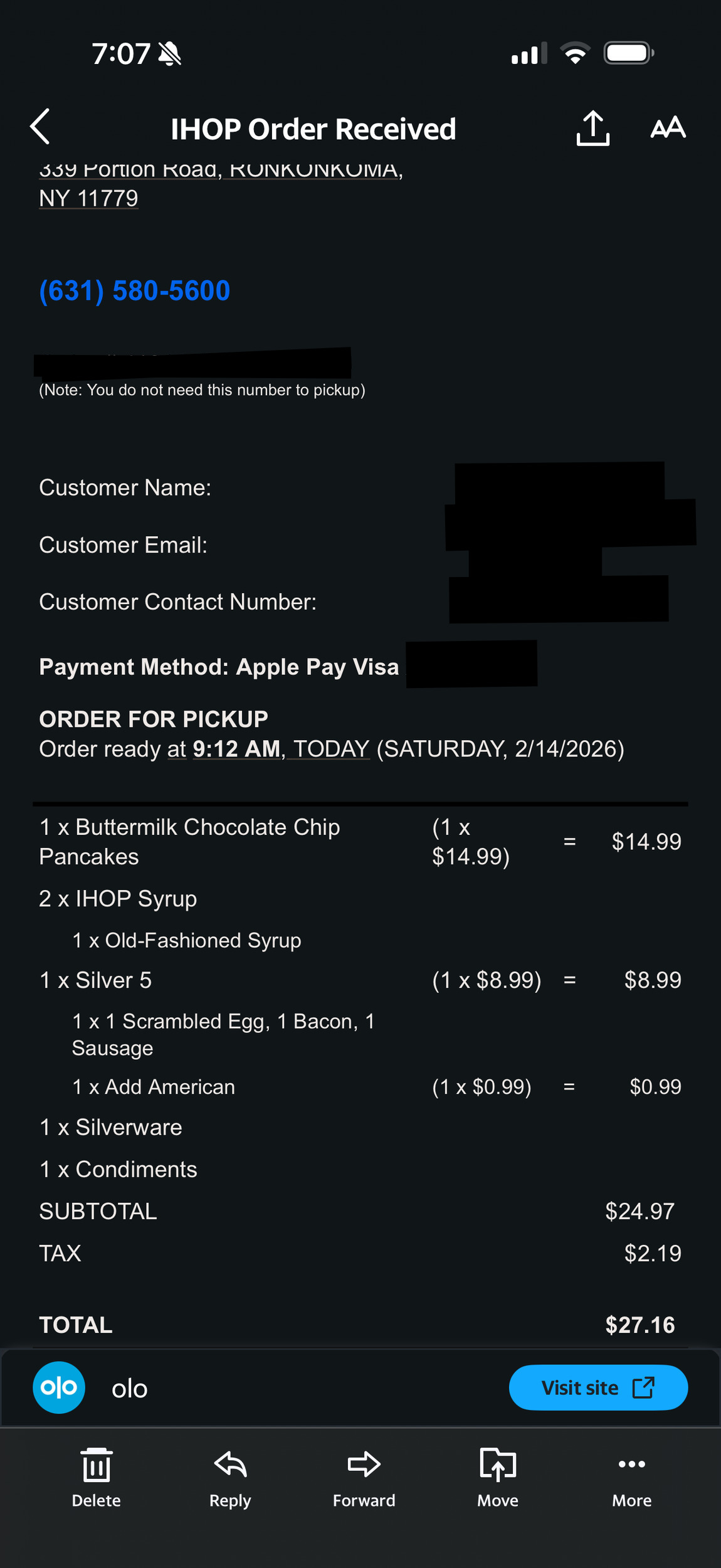The height and width of the screenshot is (1568, 721).
Task: Tap the IHOP Order Received title
Action: (313, 129)
